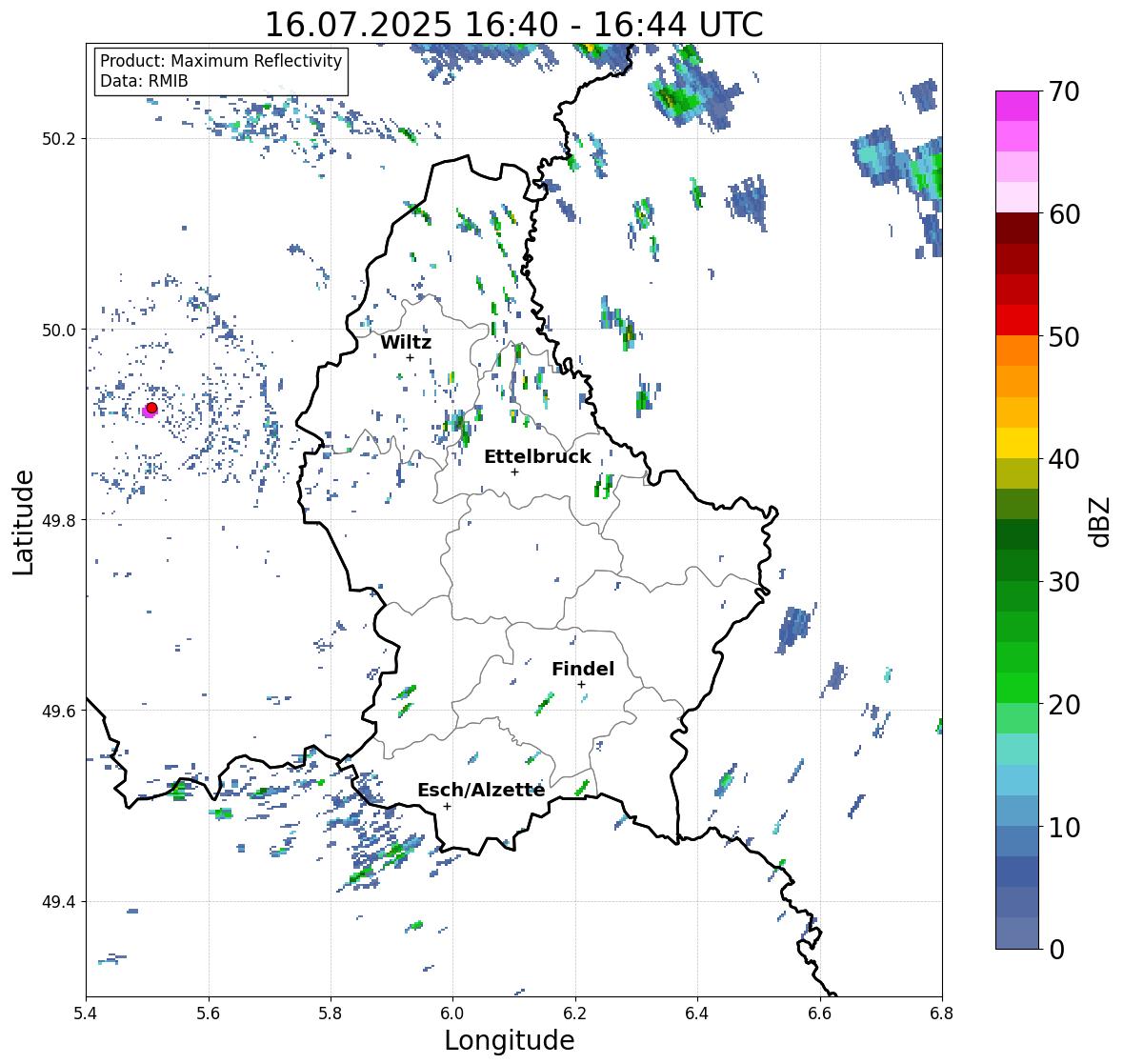Click the 20 value on the colorbar
The image size is (1123, 1064).
pyautogui.click(x=1064, y=705)
